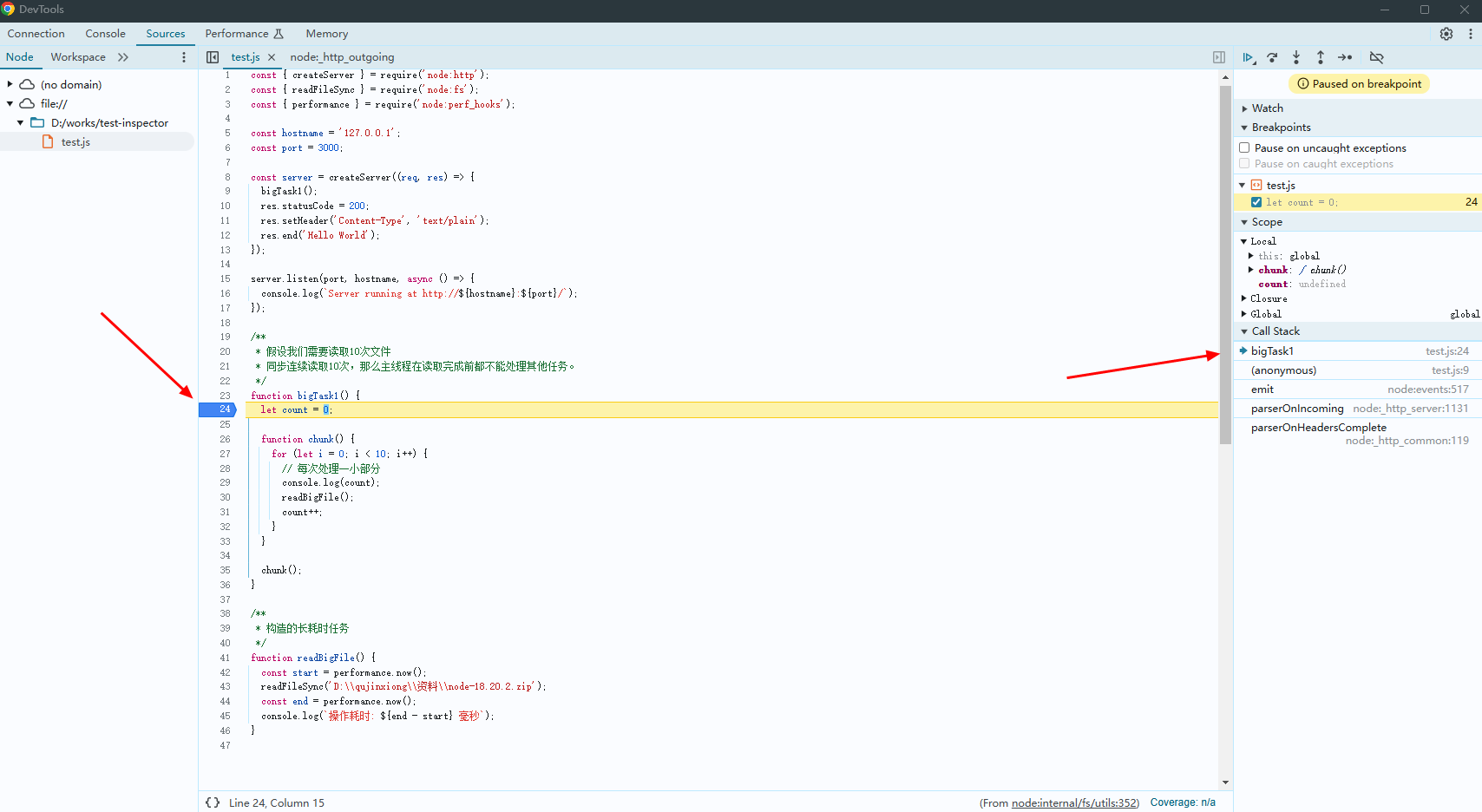
Task: Select the Workspace navigator tab
Action: pos(78,57)
